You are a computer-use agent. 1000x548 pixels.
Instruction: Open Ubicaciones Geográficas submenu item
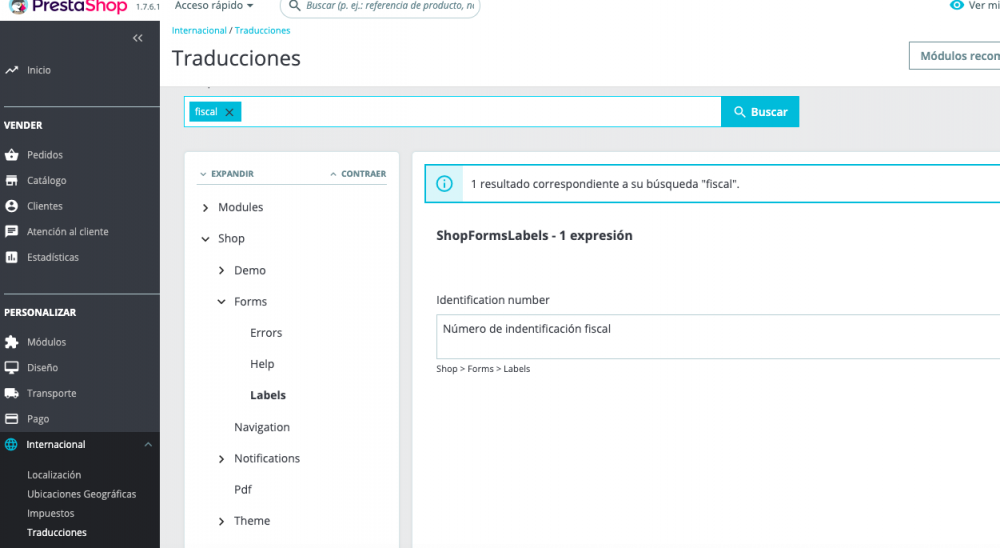point(82,494)
